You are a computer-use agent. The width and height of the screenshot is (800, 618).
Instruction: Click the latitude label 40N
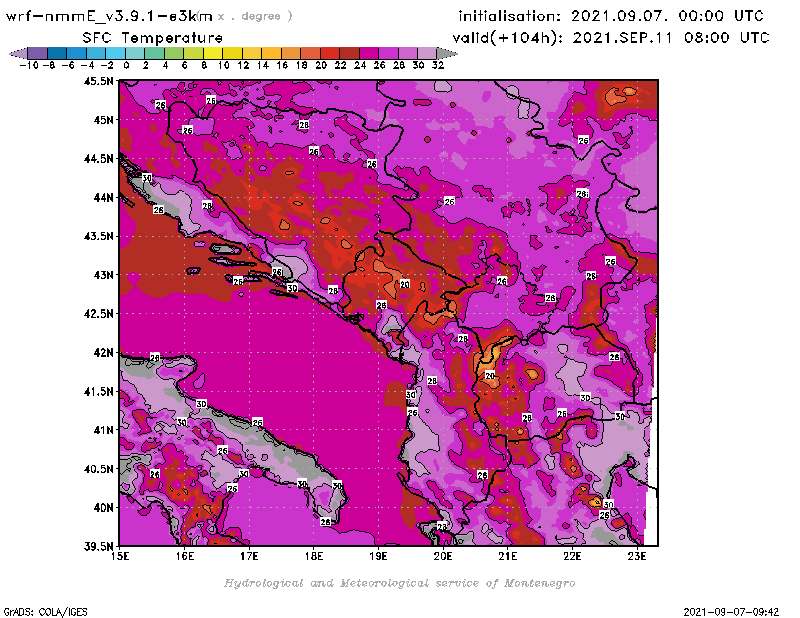pos(103,508)
